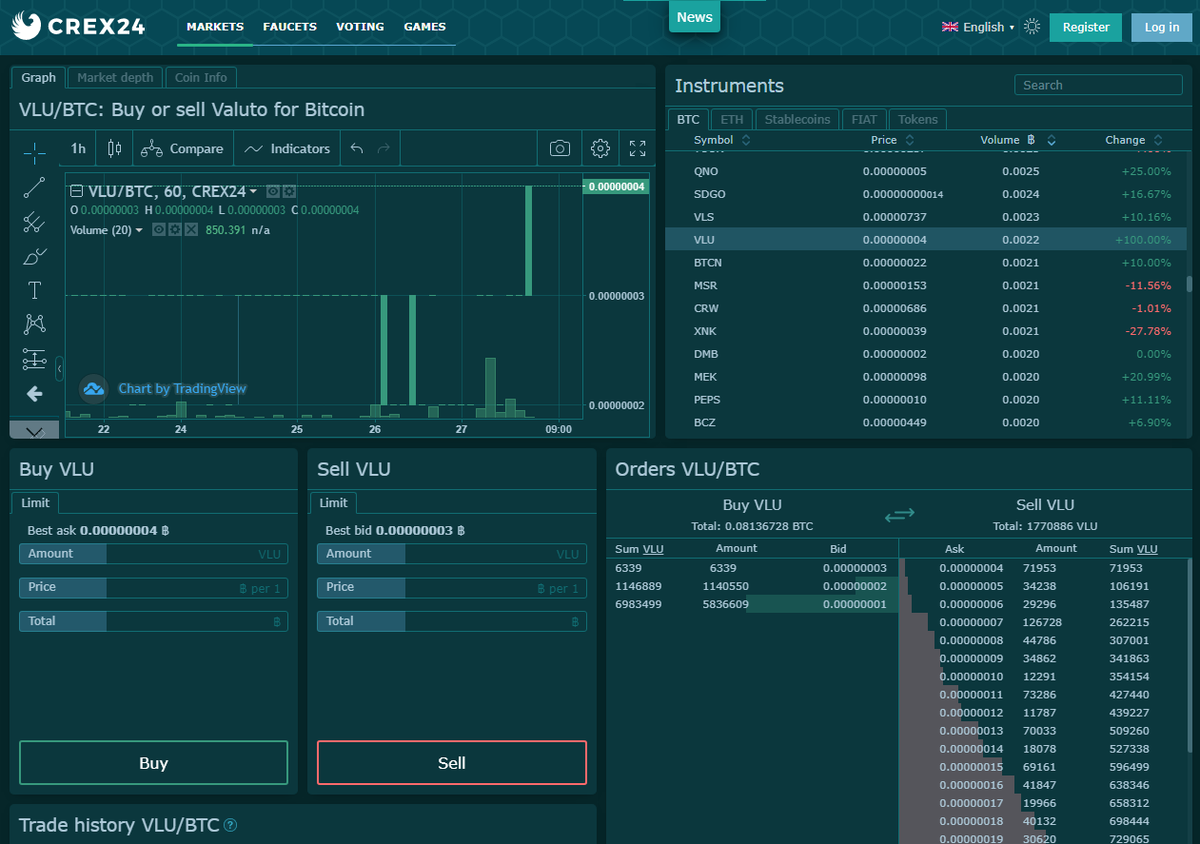
Task: Open the GAMES menu
Action: pos(425,27)
